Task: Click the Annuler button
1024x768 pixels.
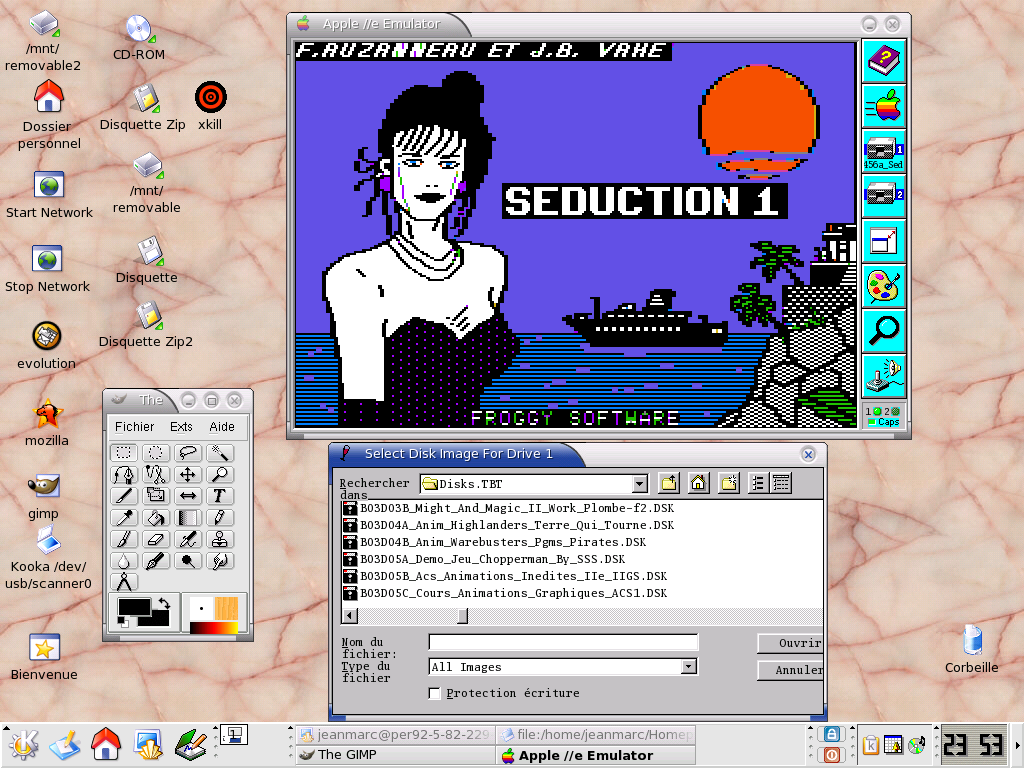Action: 790,670
